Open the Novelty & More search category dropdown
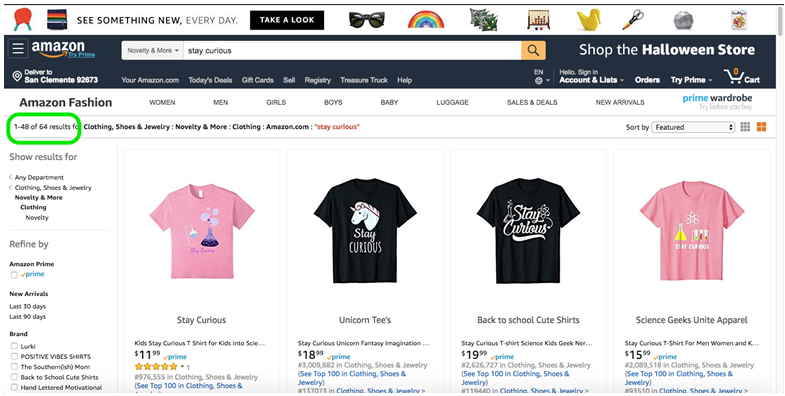This screenshot has width=785, height=396. click(x=153, y=51)
